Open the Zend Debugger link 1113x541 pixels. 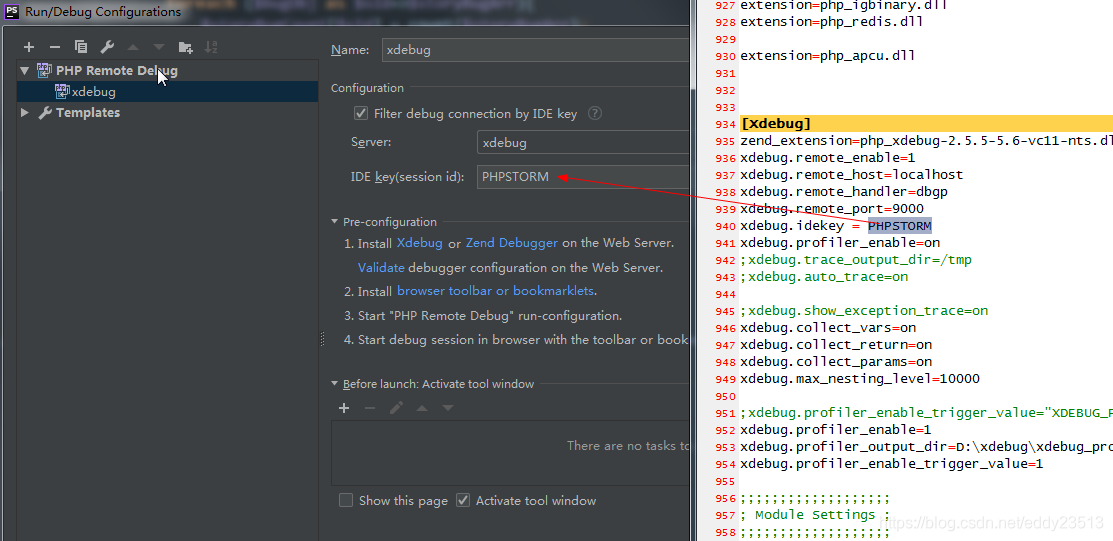click(512, 243)
